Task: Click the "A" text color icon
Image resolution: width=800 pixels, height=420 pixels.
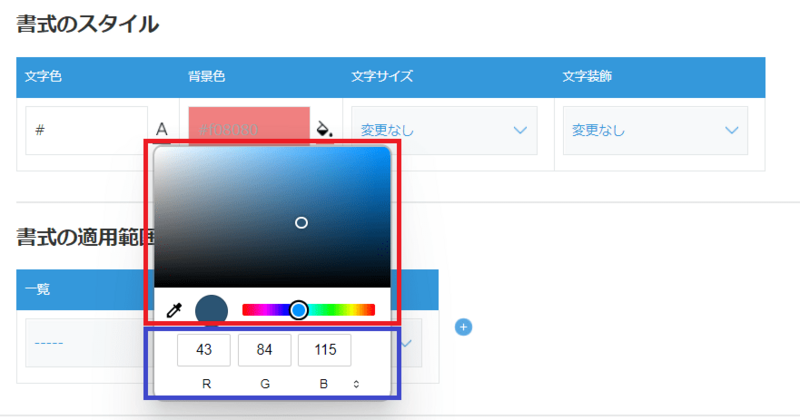Action: tap(162, 130)
